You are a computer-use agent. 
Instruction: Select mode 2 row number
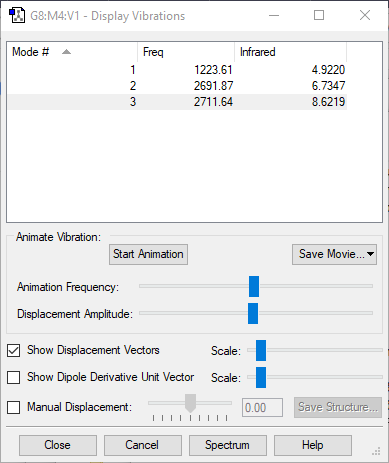tap(133, 86)
